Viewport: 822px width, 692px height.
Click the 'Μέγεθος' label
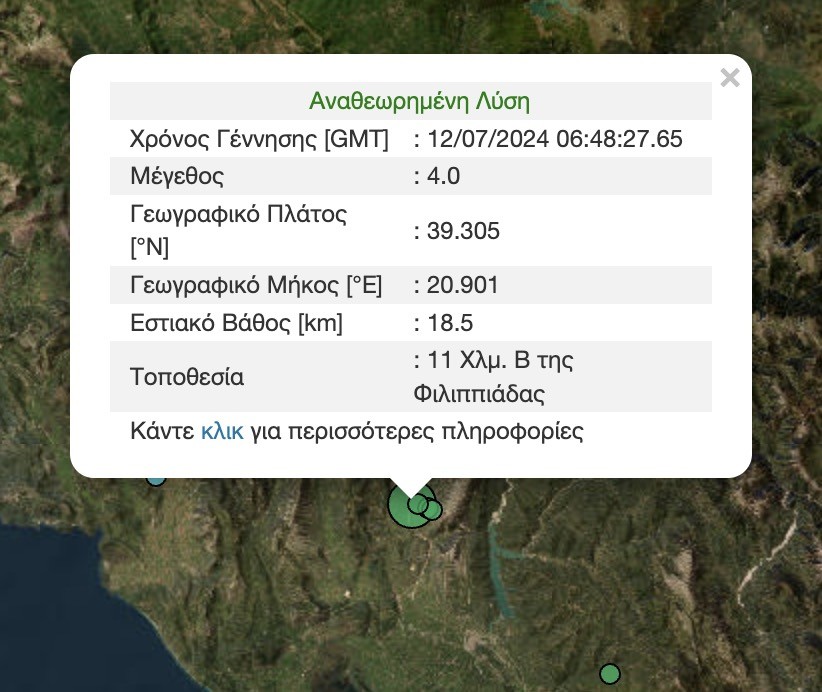177,176
